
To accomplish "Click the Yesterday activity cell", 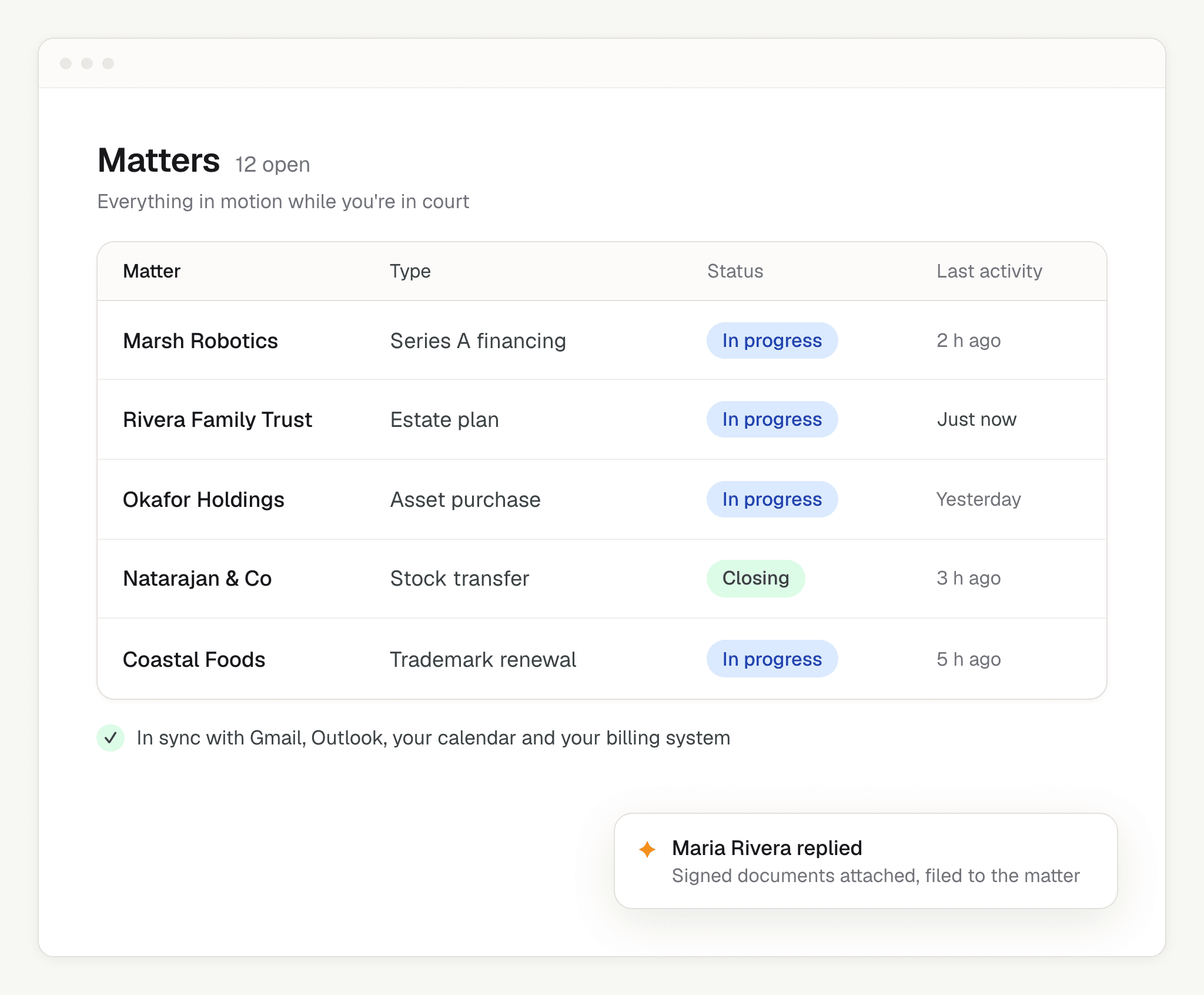I will pyautogui.click(x=978, y=499).
